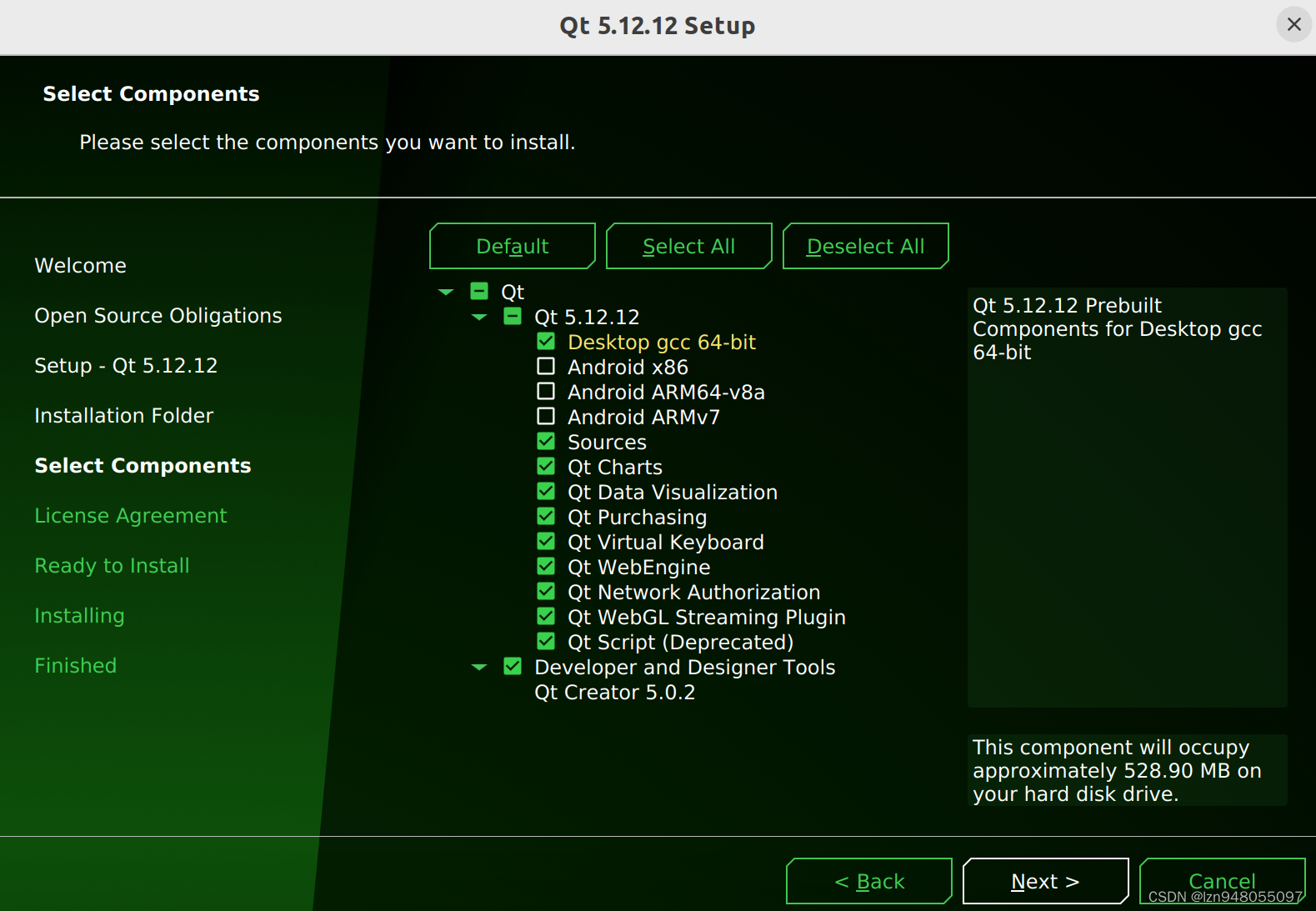Collapse the top-level Qt tree node
The width and height of the screenshot is (1316, 911).
coord(446,292)
